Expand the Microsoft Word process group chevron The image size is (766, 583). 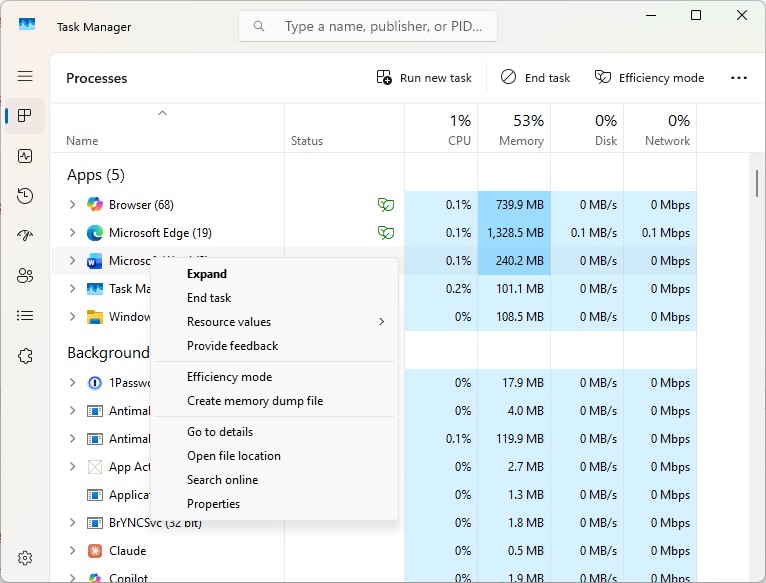72,260
